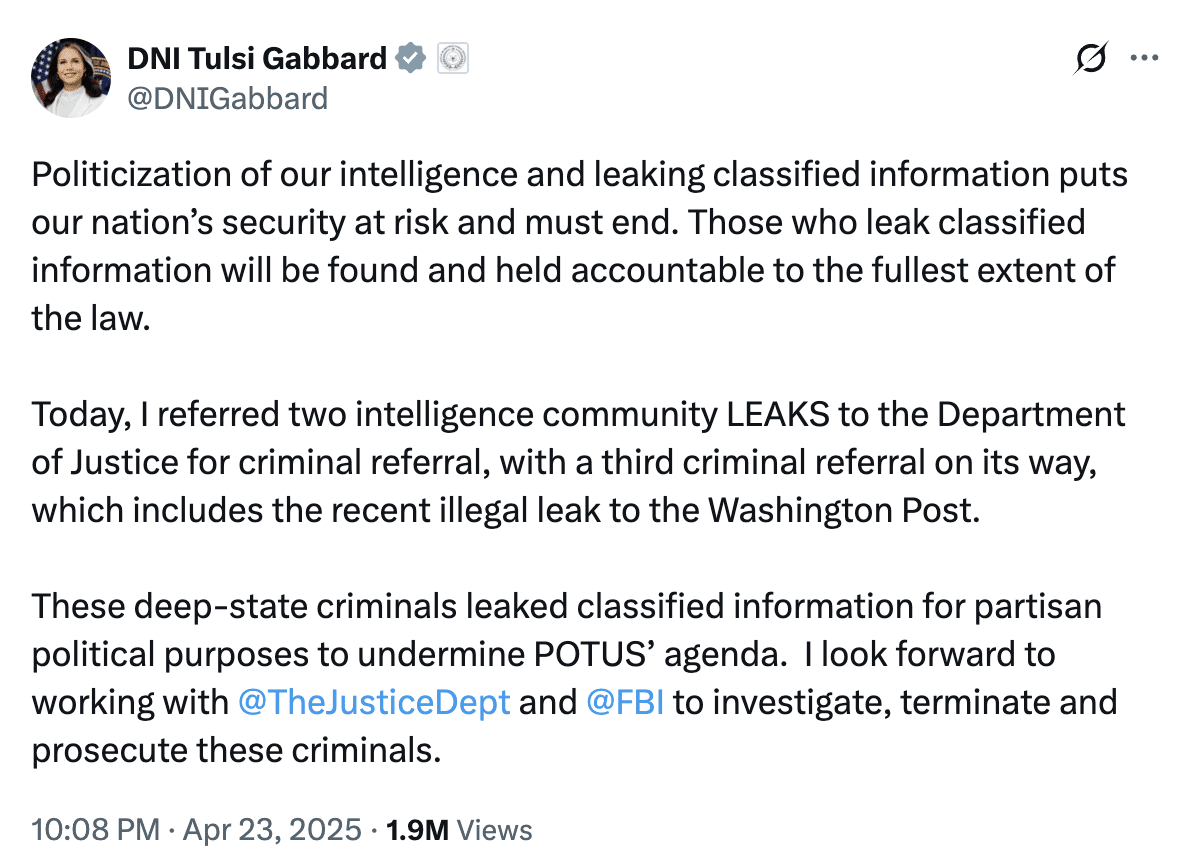Follow the @TheJusticeDept mention link

[x=375, y=701]
